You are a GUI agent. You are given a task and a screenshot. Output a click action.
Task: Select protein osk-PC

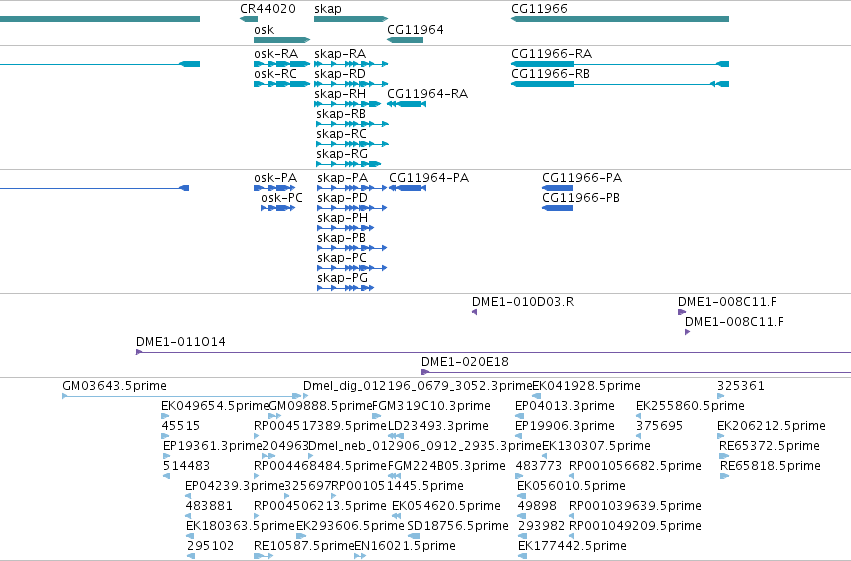(278, 208)
